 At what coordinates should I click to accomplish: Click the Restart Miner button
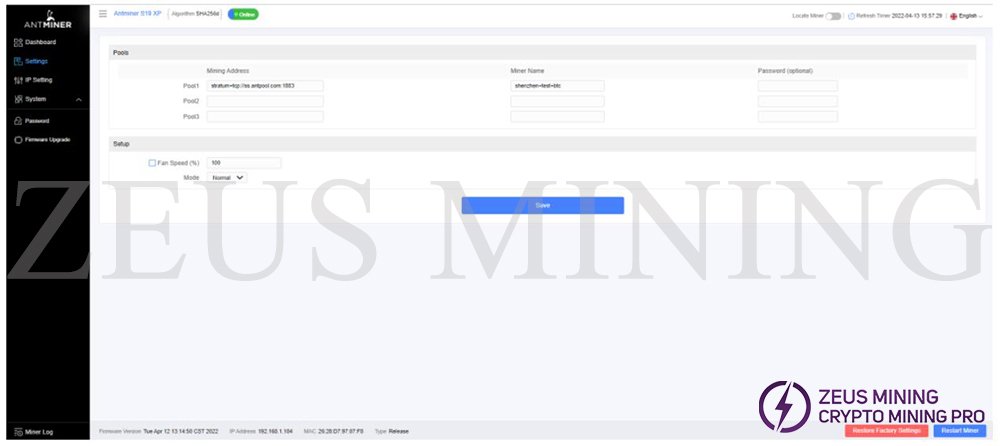959,431
